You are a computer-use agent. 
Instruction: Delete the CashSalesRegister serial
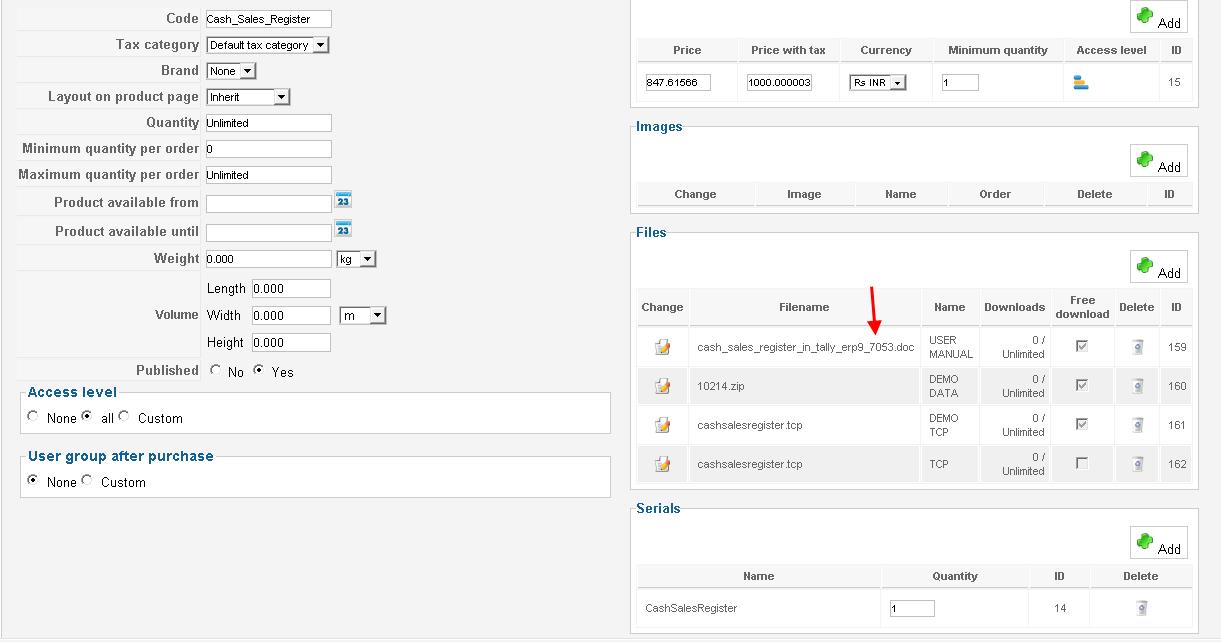(x=1141, y=607)
